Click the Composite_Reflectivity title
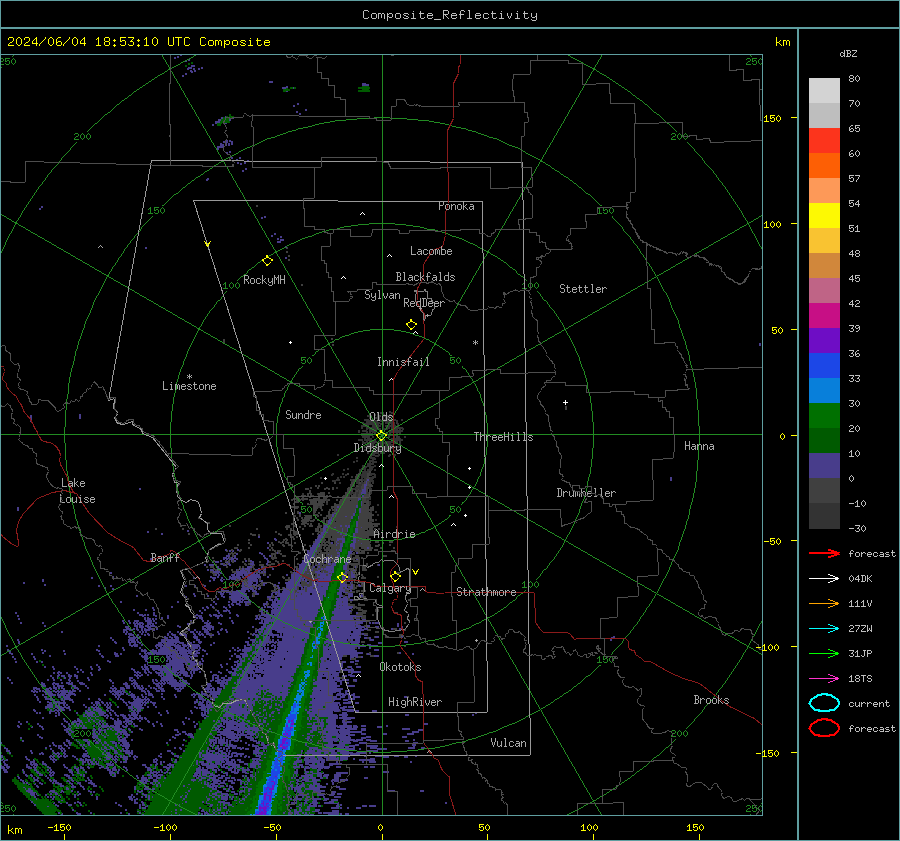The image size is (900, 841). (x=450, y=15)
